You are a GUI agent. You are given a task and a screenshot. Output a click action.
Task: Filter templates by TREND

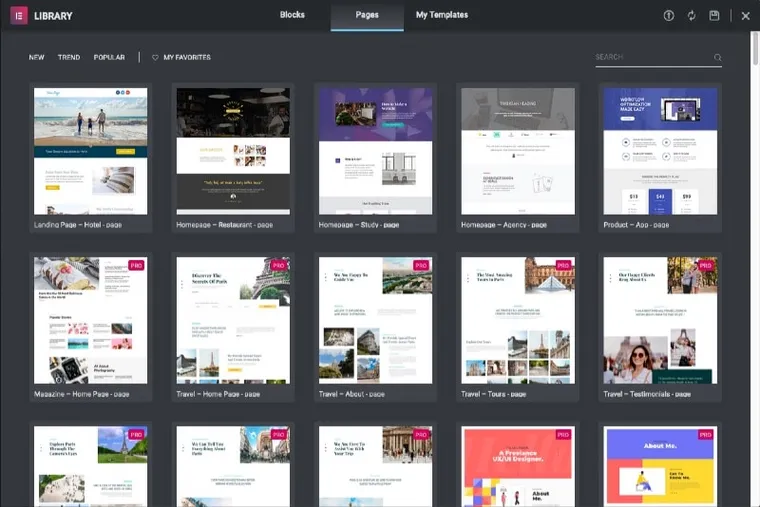click(x=69, y=57)
